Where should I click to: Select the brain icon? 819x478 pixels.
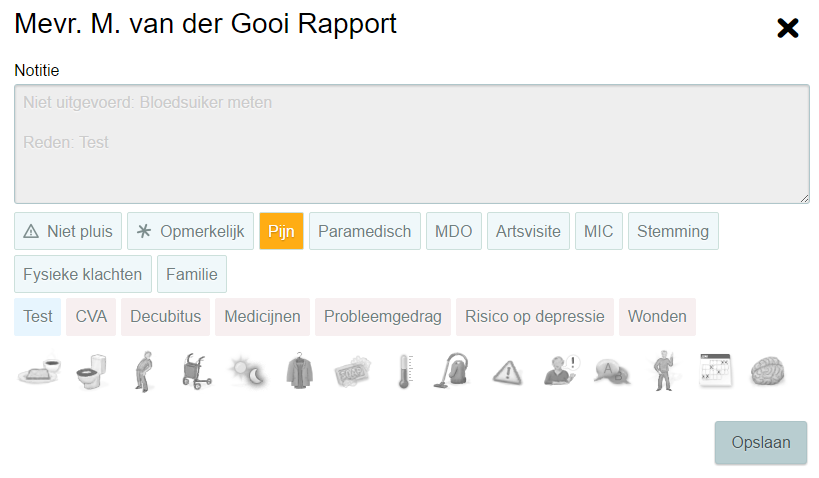(x=767, y=371)
